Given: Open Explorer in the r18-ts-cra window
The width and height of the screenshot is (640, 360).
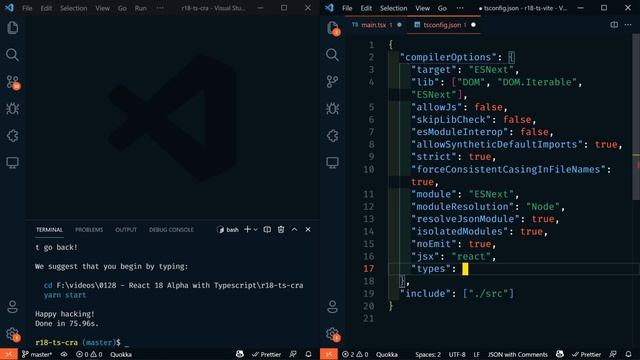Looking at the screenshot, I should pyautogui.click(x=13, y=28).
